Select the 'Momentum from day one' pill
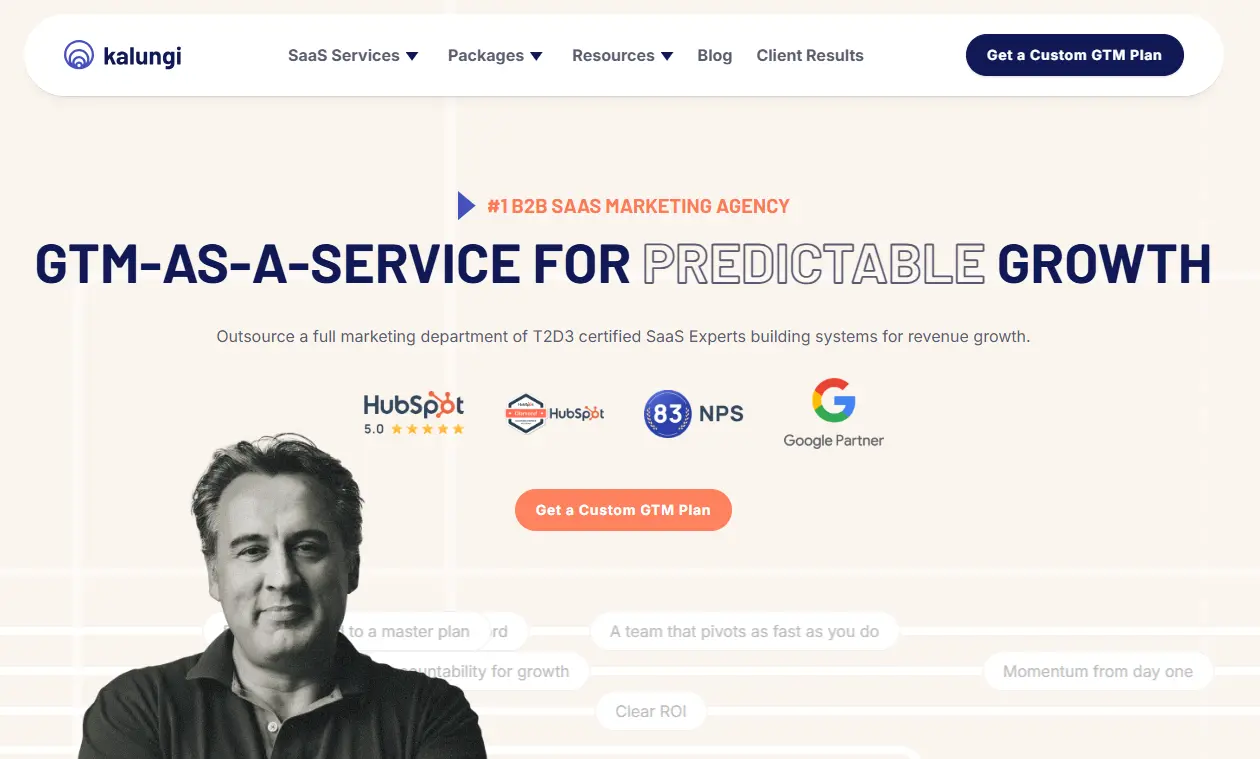 tap(1098, 672)
